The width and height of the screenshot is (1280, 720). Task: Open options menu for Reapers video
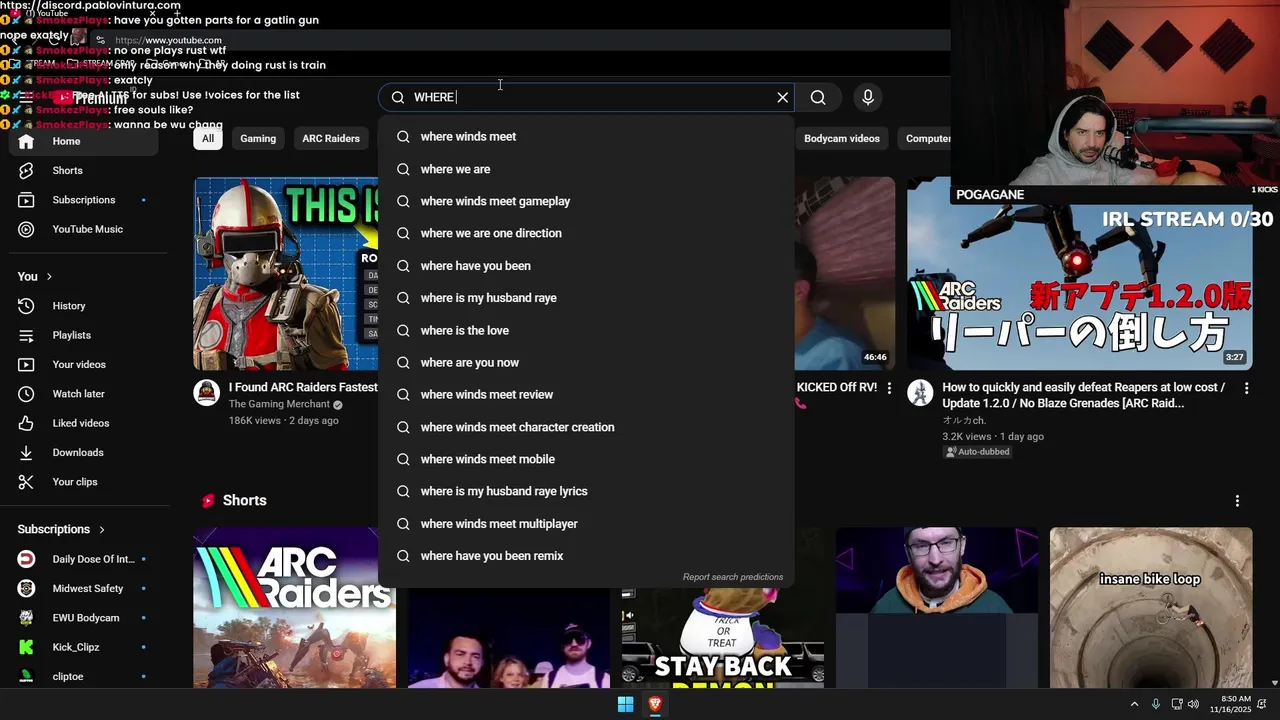1246,388
